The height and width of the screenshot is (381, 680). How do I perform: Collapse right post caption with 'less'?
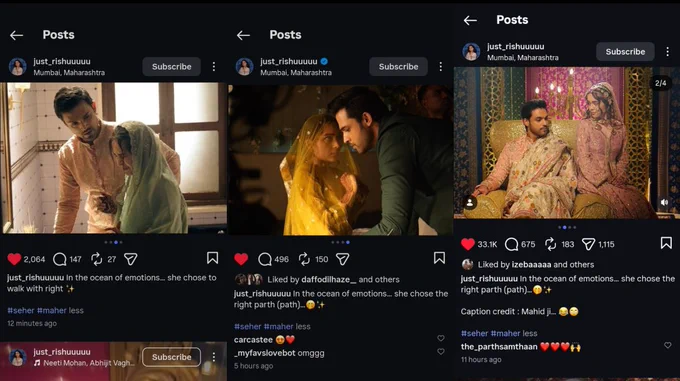pyautogui.click(x=530, y=333)
